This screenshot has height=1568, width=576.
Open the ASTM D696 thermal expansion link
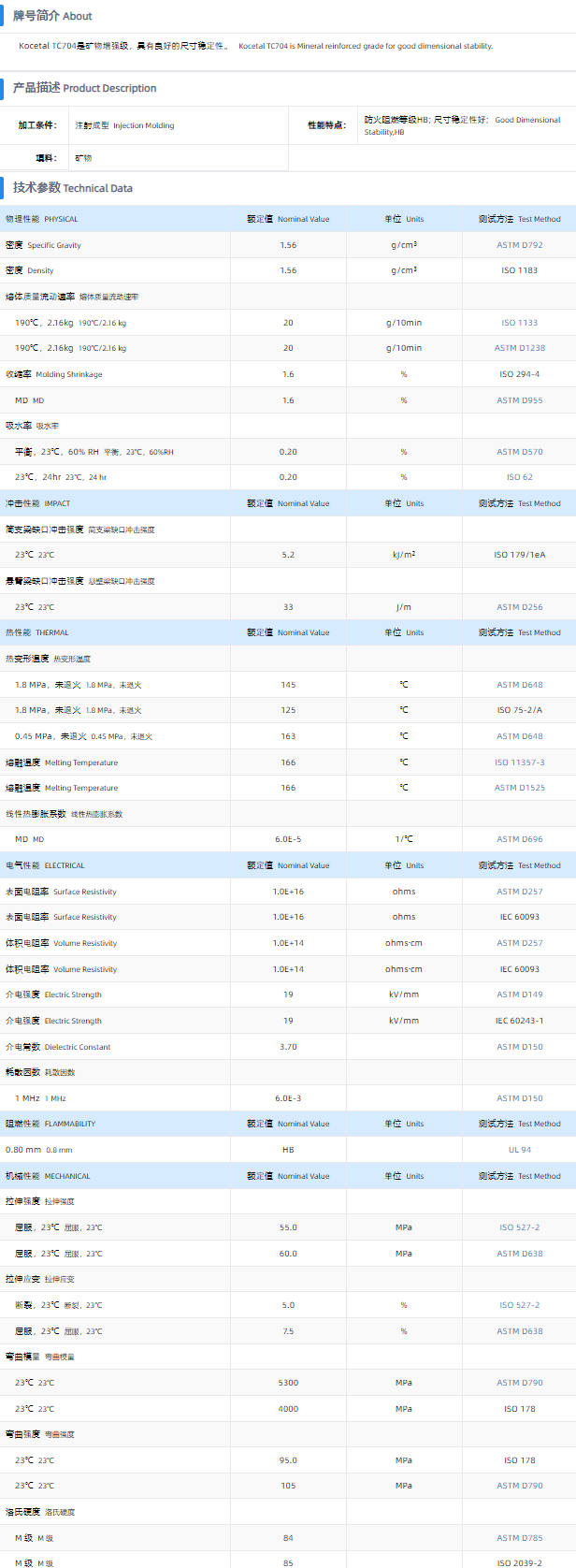click(x=519, y=839)
